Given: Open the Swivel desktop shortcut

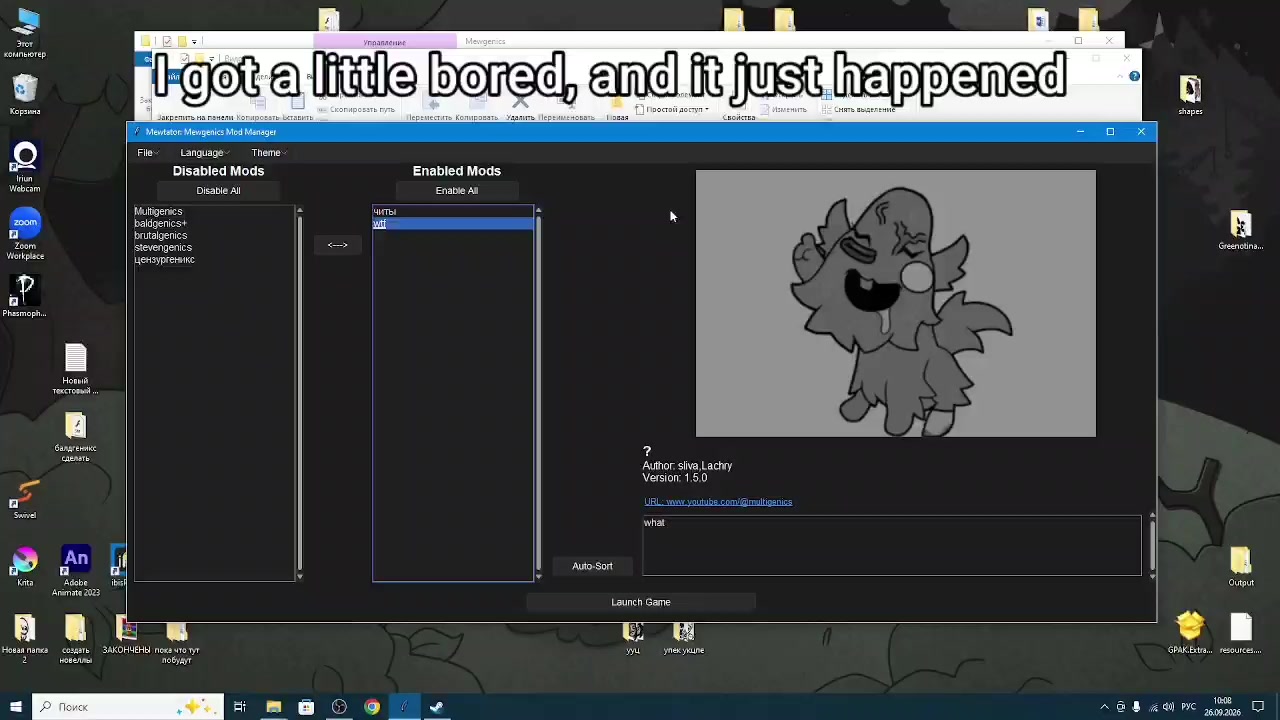Looking at the screenshot, I should (25, 499).
